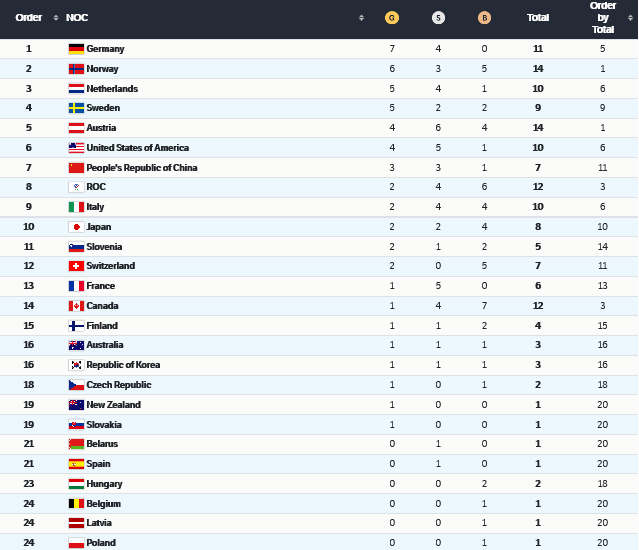The height and width of the screenshot is (550, 639).
Task: Open the United States of America link
Action: click(136, 148)
